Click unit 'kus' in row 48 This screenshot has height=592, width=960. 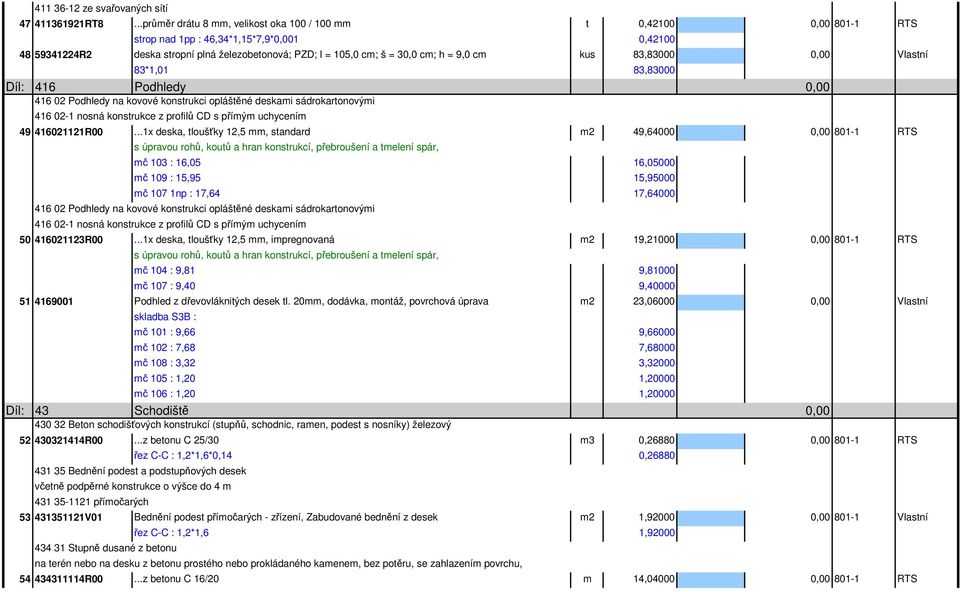[587, 54]
